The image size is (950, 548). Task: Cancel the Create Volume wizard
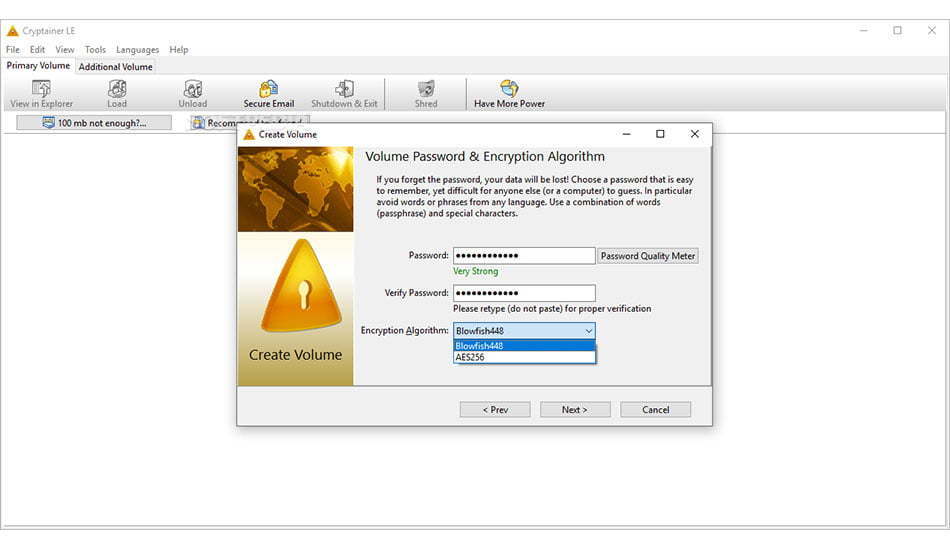pos(656,410)
